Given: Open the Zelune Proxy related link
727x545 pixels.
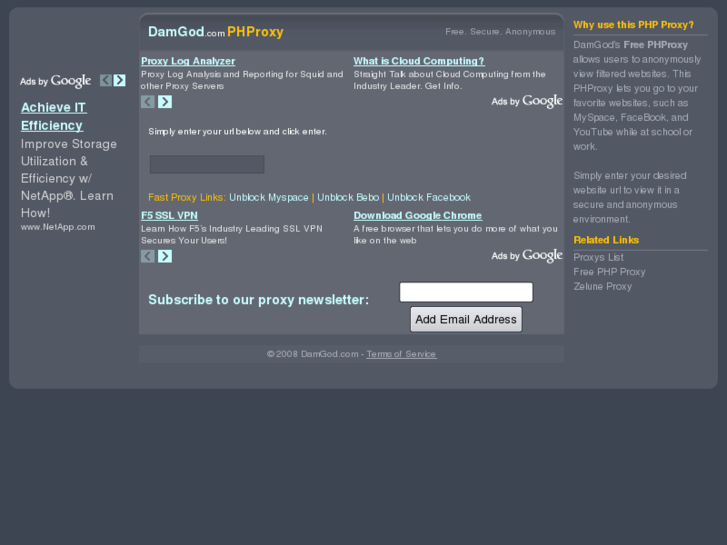Looking at the screenshot, I should point(602,286).
